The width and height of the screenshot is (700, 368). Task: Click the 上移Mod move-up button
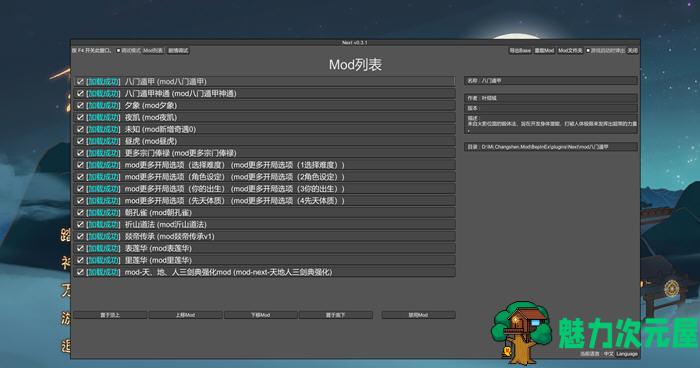click(x=185, y=315)
